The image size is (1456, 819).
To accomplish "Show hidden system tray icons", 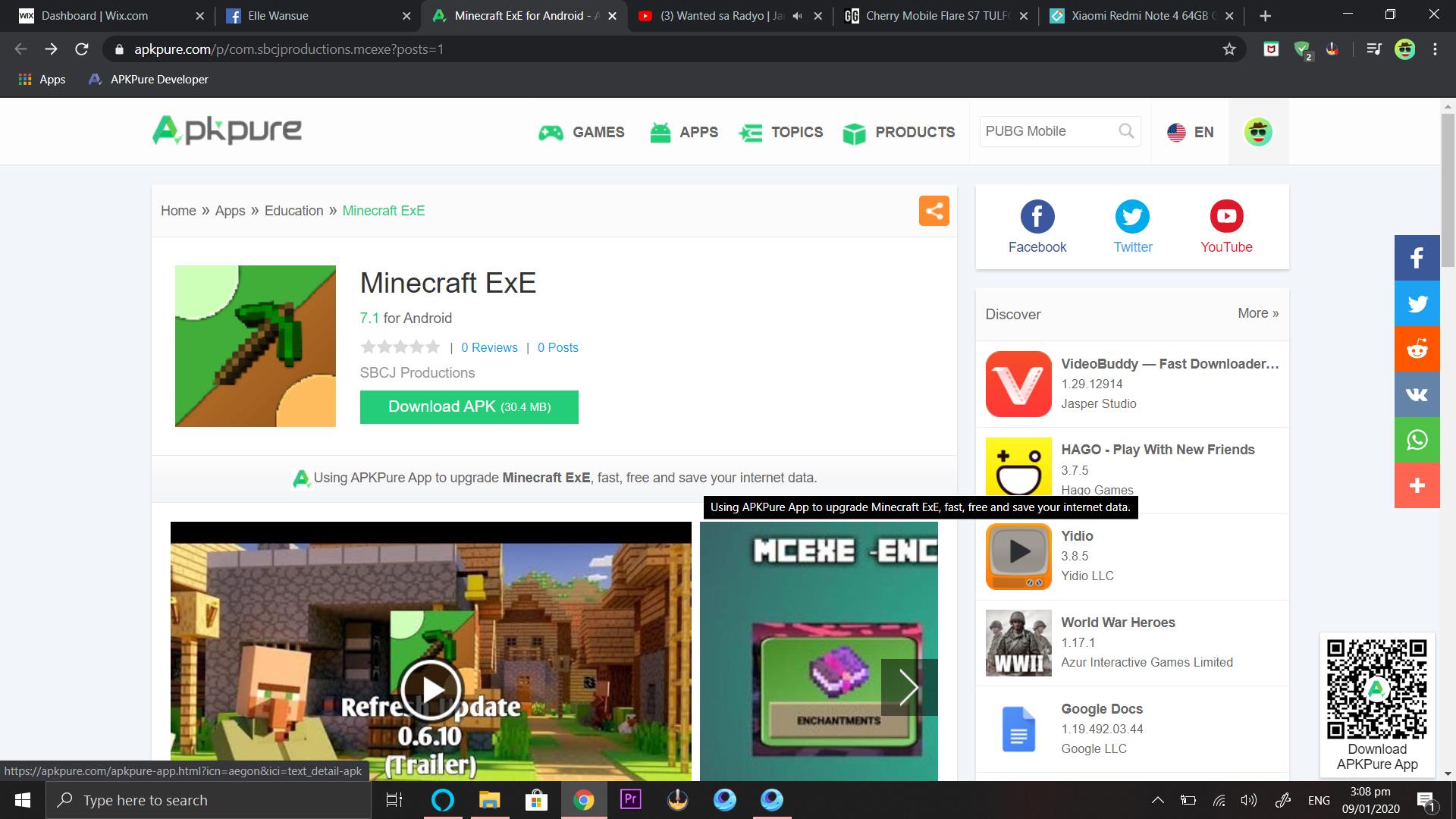I will coord(1158,800).
